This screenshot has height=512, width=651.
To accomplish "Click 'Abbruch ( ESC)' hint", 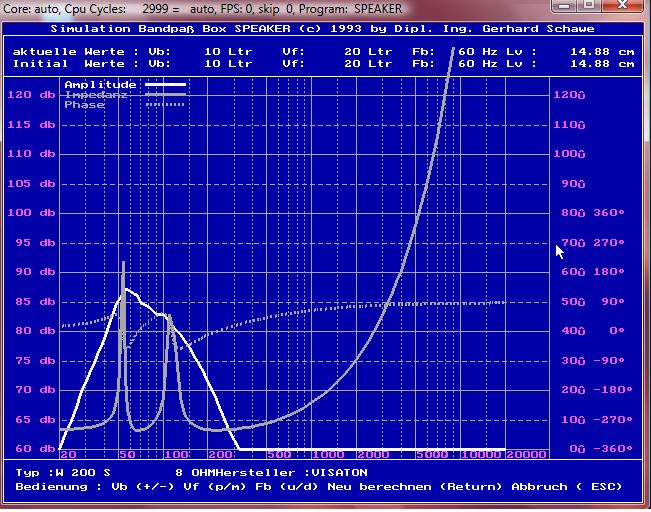I will (x=567, y=486).
